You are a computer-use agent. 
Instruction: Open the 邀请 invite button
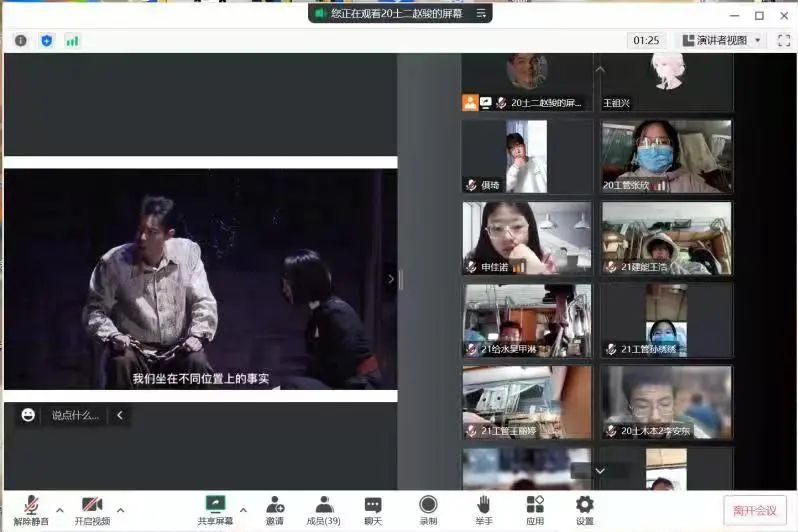(275, 511)
